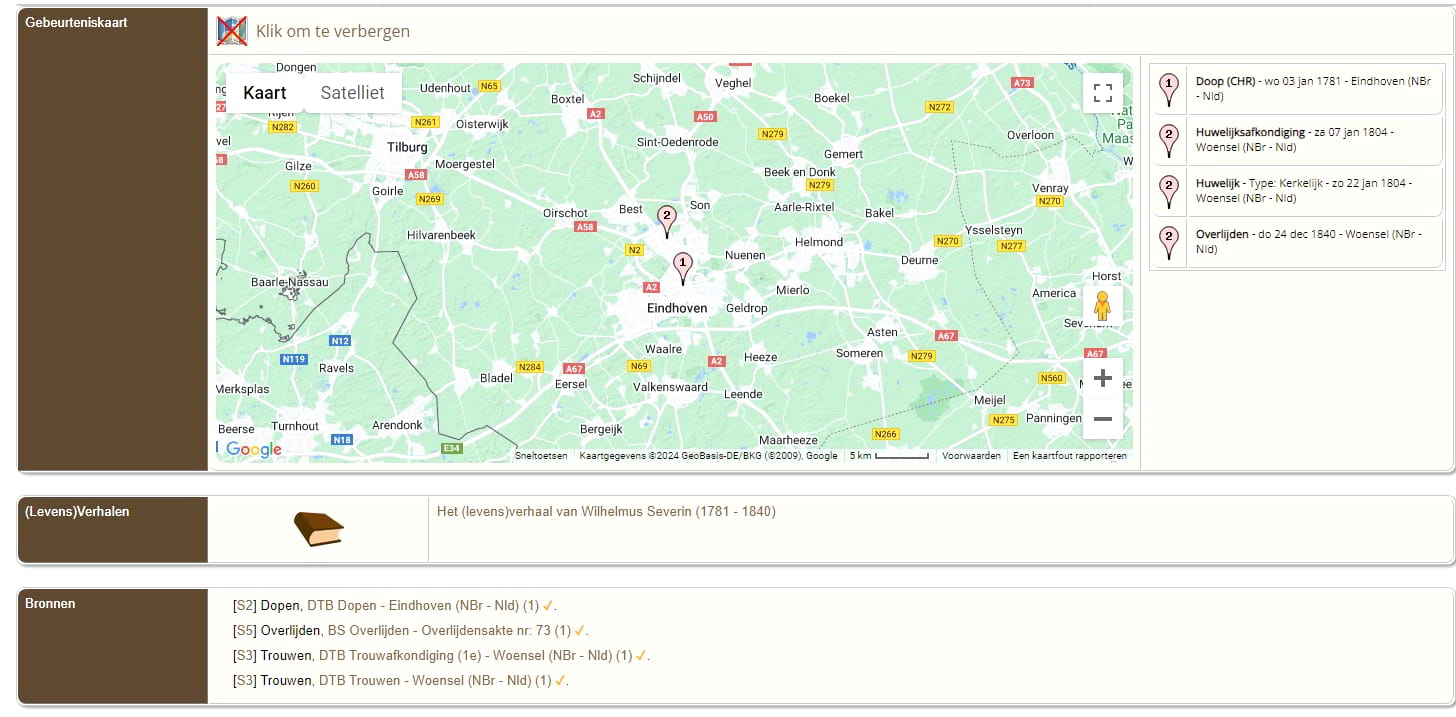Open life story of Wilhelmus Severin
The image size is (1456, 717).
click(x=606, y=512)
